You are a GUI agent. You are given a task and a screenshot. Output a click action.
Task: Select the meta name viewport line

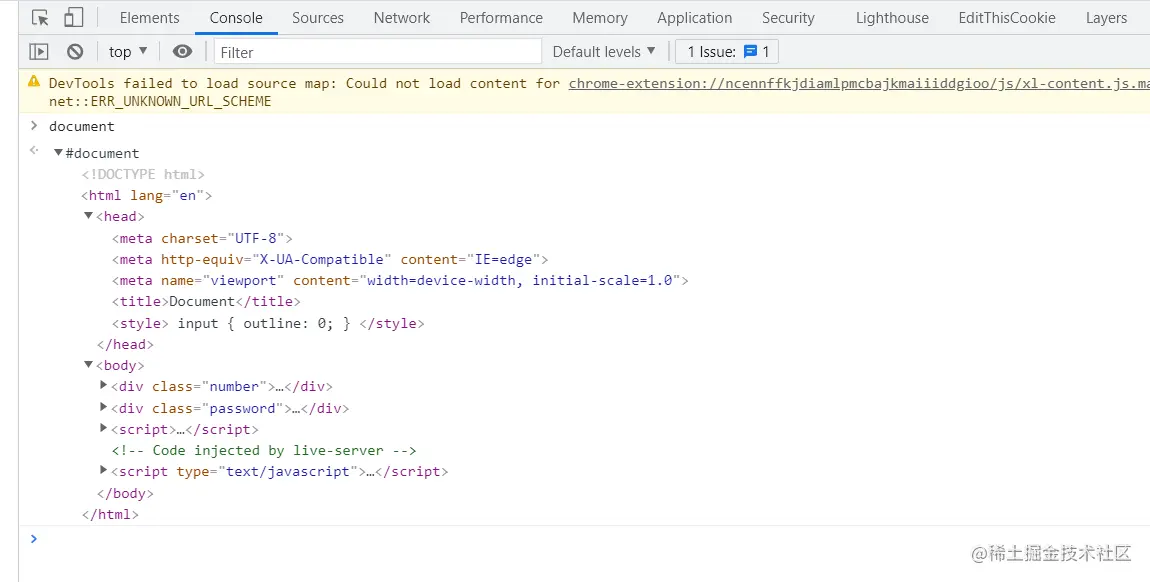[400, 281]
